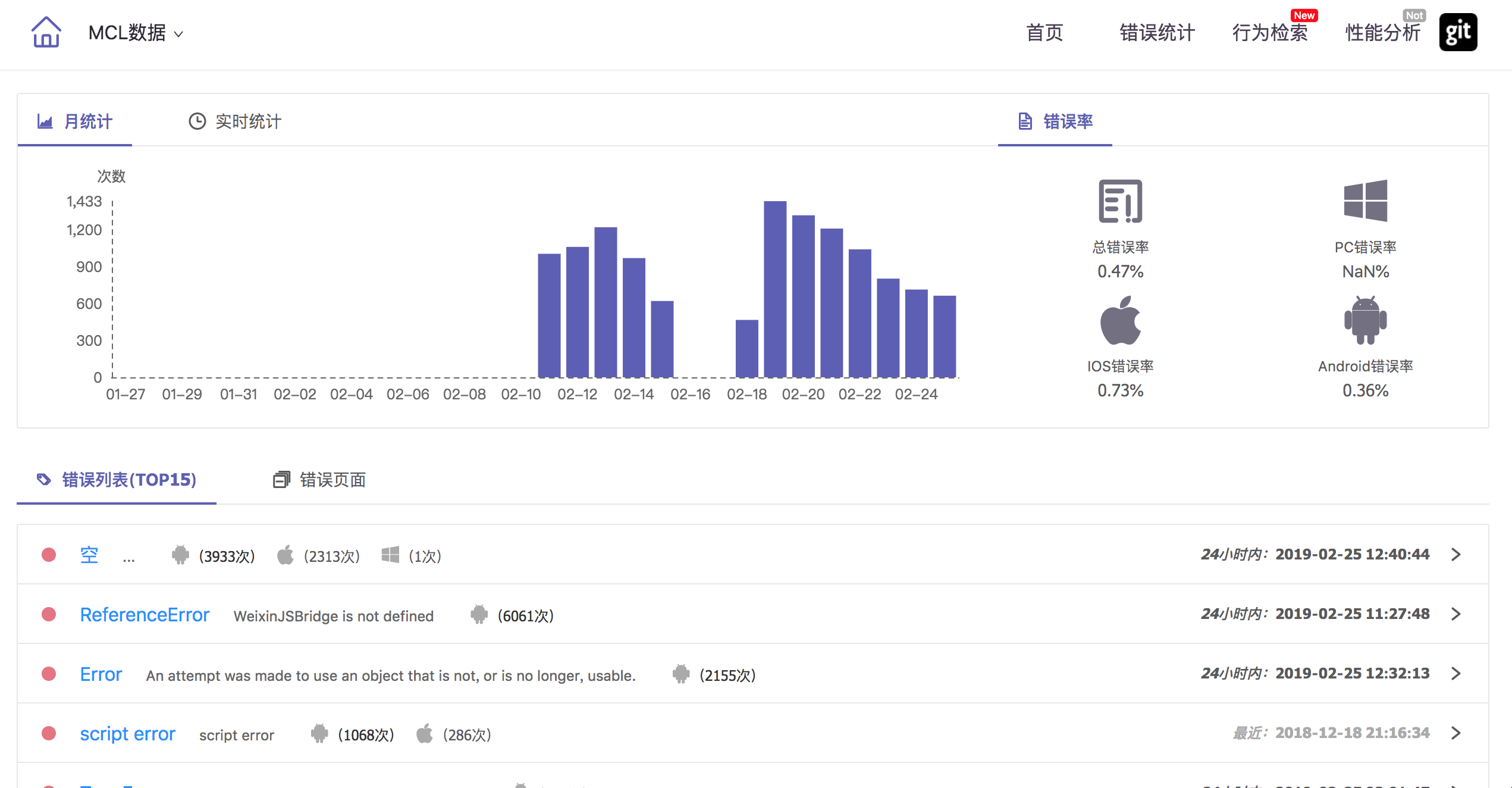Image resolution: width=1512 pixels, height=788 pixels.
Task: Click the Apple icon next to 2313次
Action: pyautogui.click(x=286, y=554)
